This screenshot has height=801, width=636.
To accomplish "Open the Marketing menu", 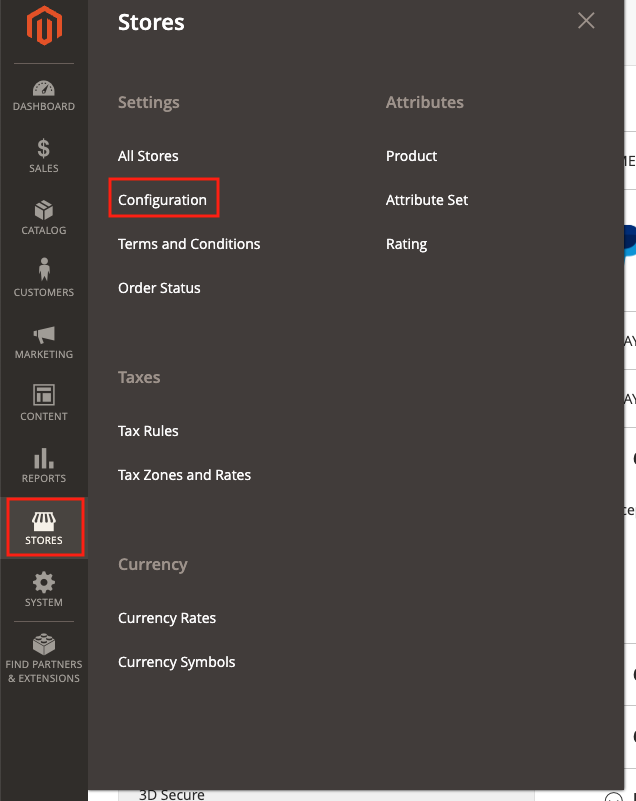I will [44, 342].
